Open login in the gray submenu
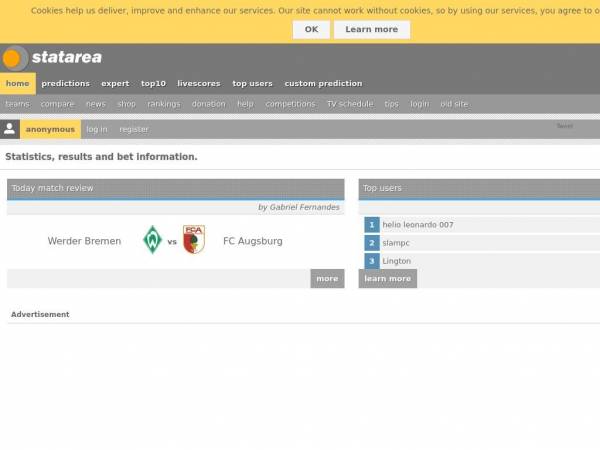 pyautogui.click(x=419, y=104)
